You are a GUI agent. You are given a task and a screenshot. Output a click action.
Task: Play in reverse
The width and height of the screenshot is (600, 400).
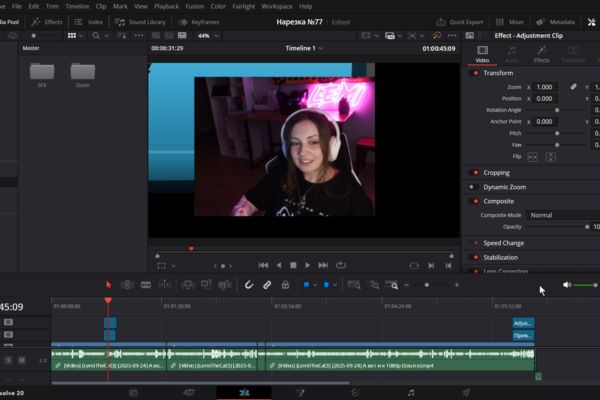pyautogui.click(x=279, y=265)
